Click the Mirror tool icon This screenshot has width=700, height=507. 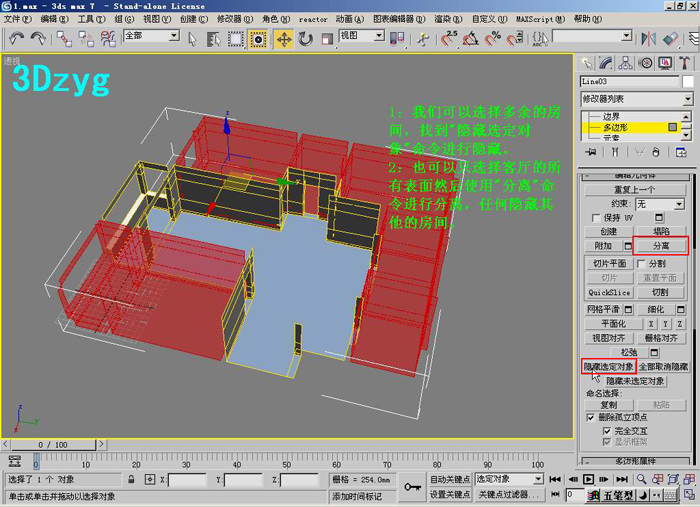coord(648,39)
